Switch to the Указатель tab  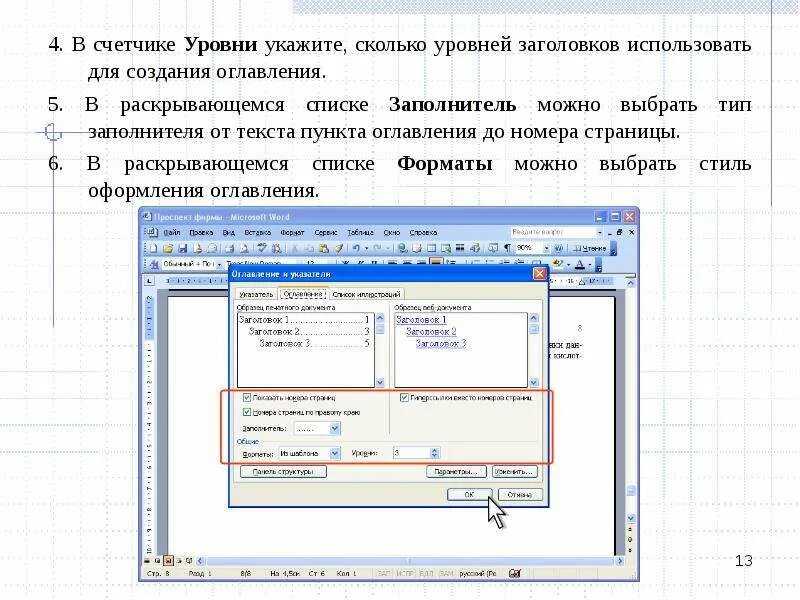pos(256,294)
